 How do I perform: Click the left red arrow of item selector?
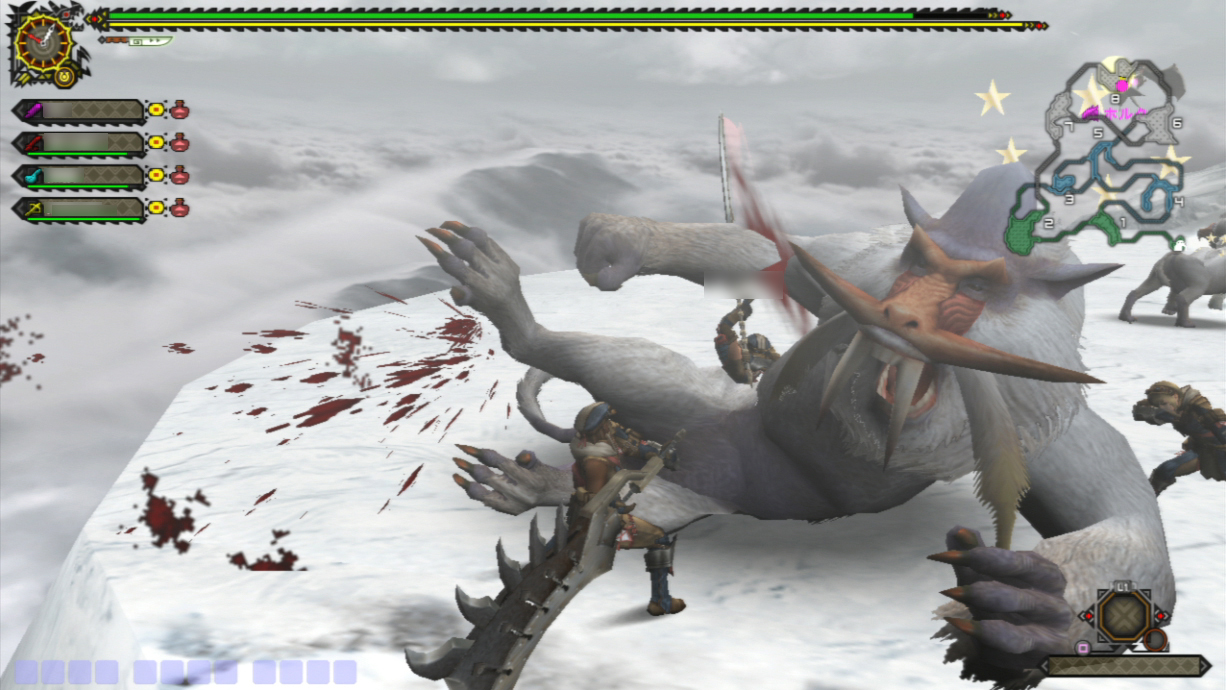click(x=1088, y=616)
